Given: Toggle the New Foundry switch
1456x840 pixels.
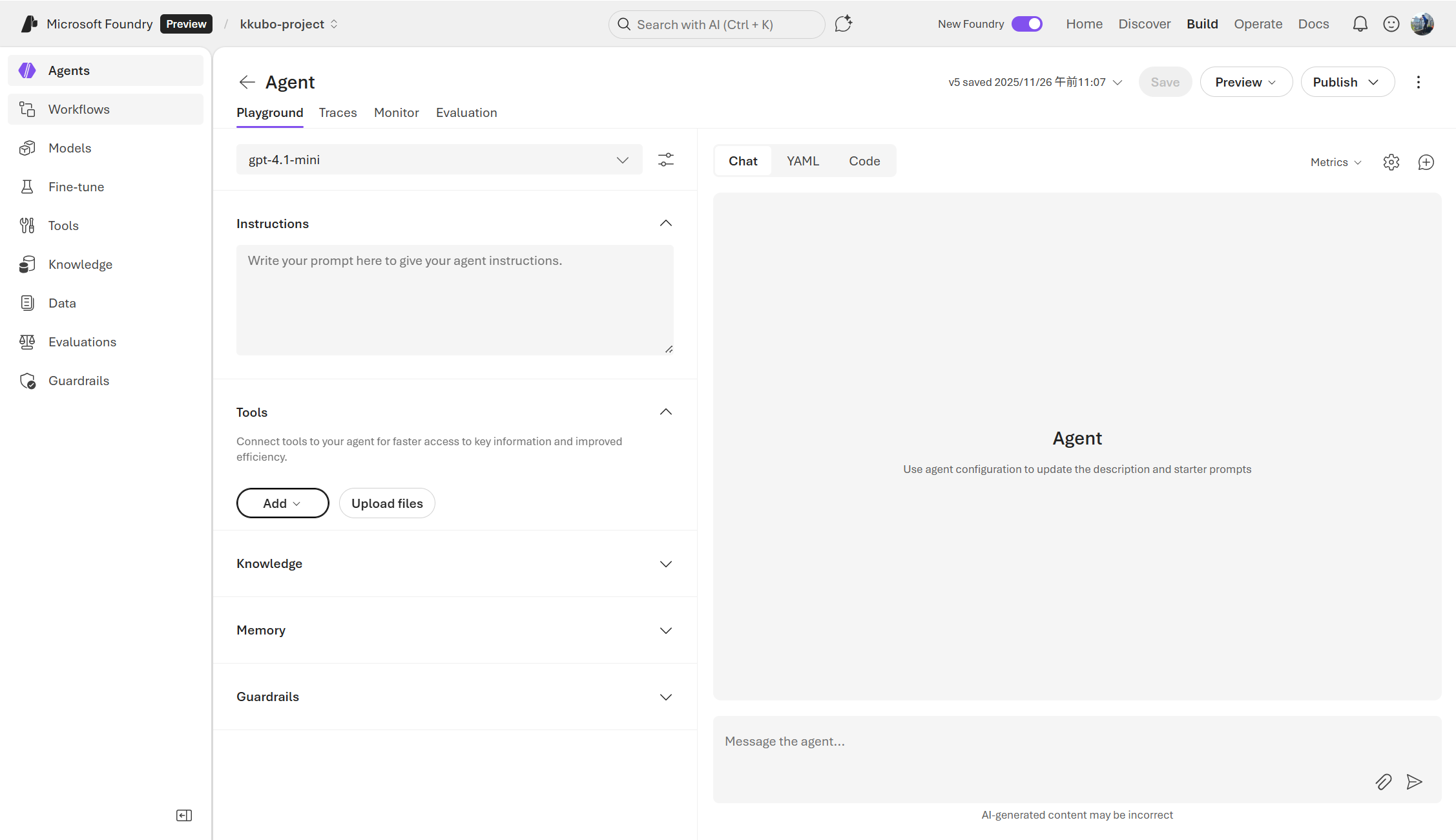Looking at the screenshot, I should 1026,24.
